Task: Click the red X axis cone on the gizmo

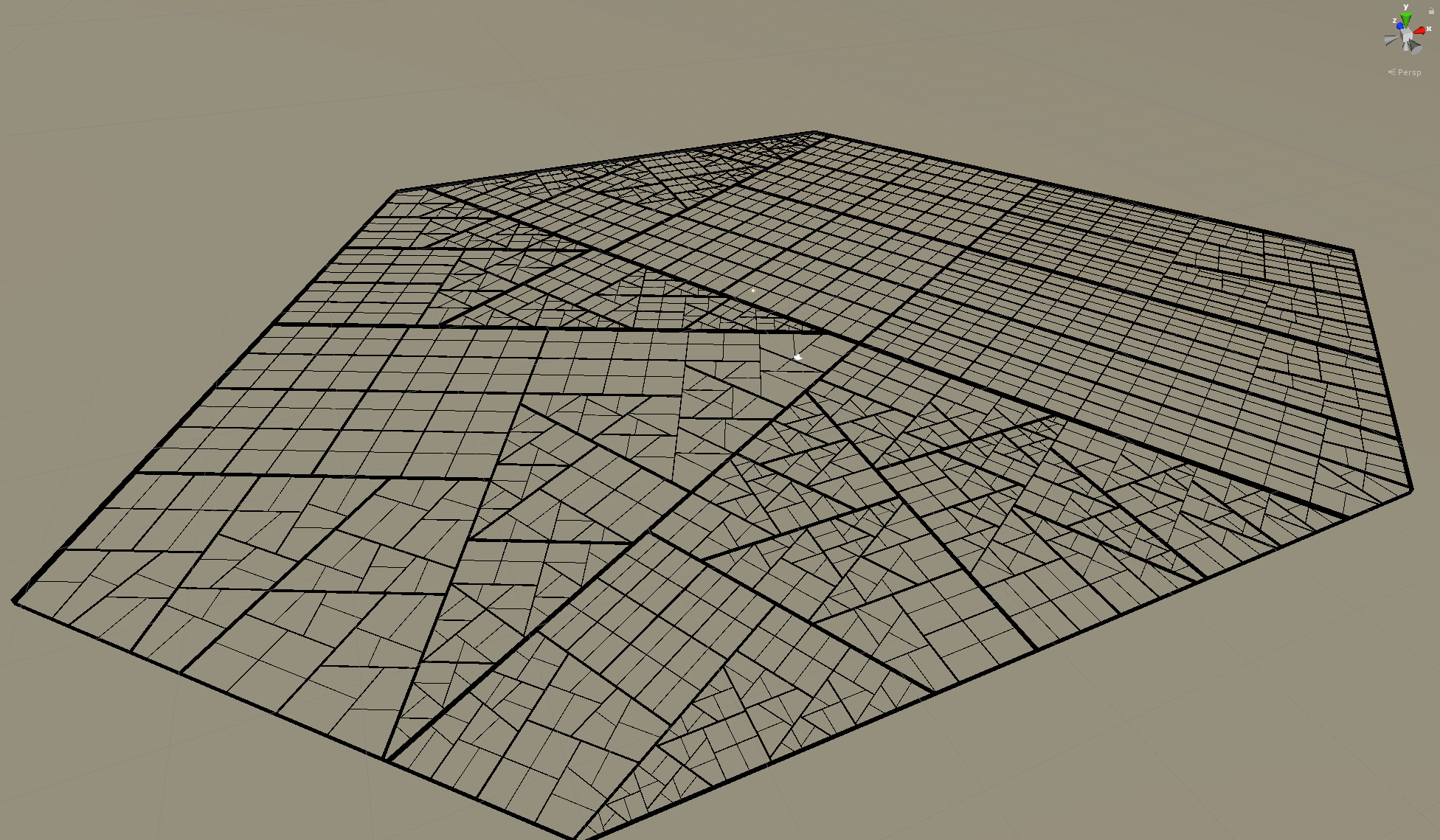Action: tap(1419, 30)
